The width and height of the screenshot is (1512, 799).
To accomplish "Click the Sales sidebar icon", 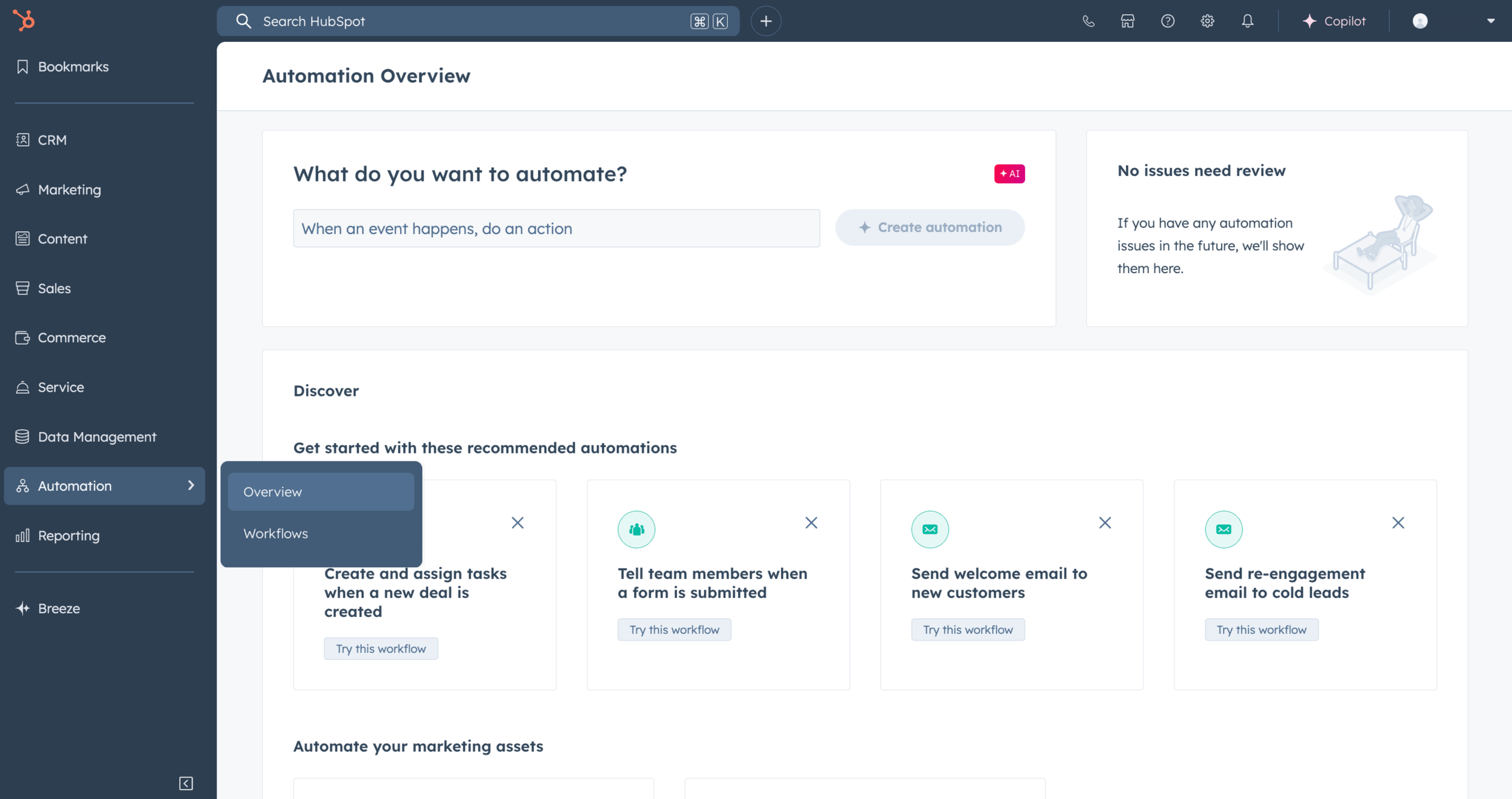I will pos(22,288).
